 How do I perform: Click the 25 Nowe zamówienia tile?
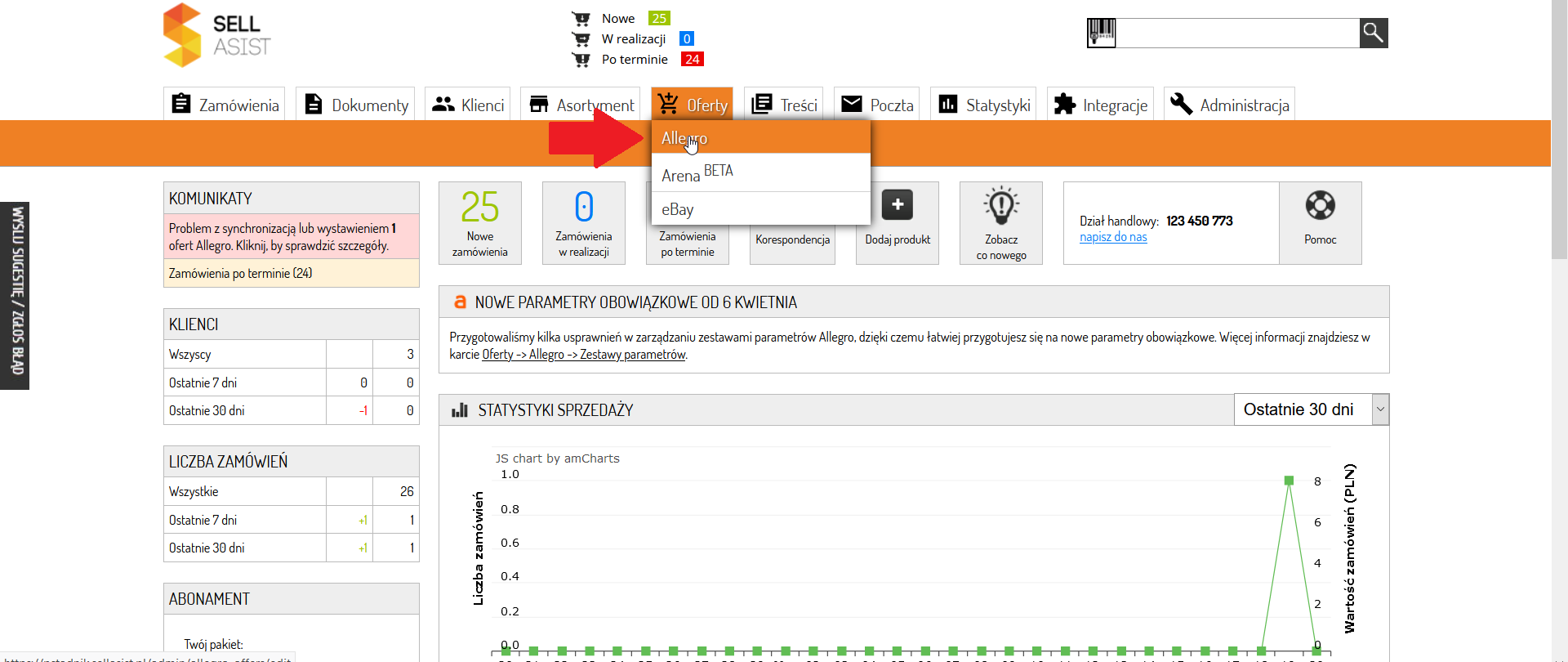(x=480, y=223)
